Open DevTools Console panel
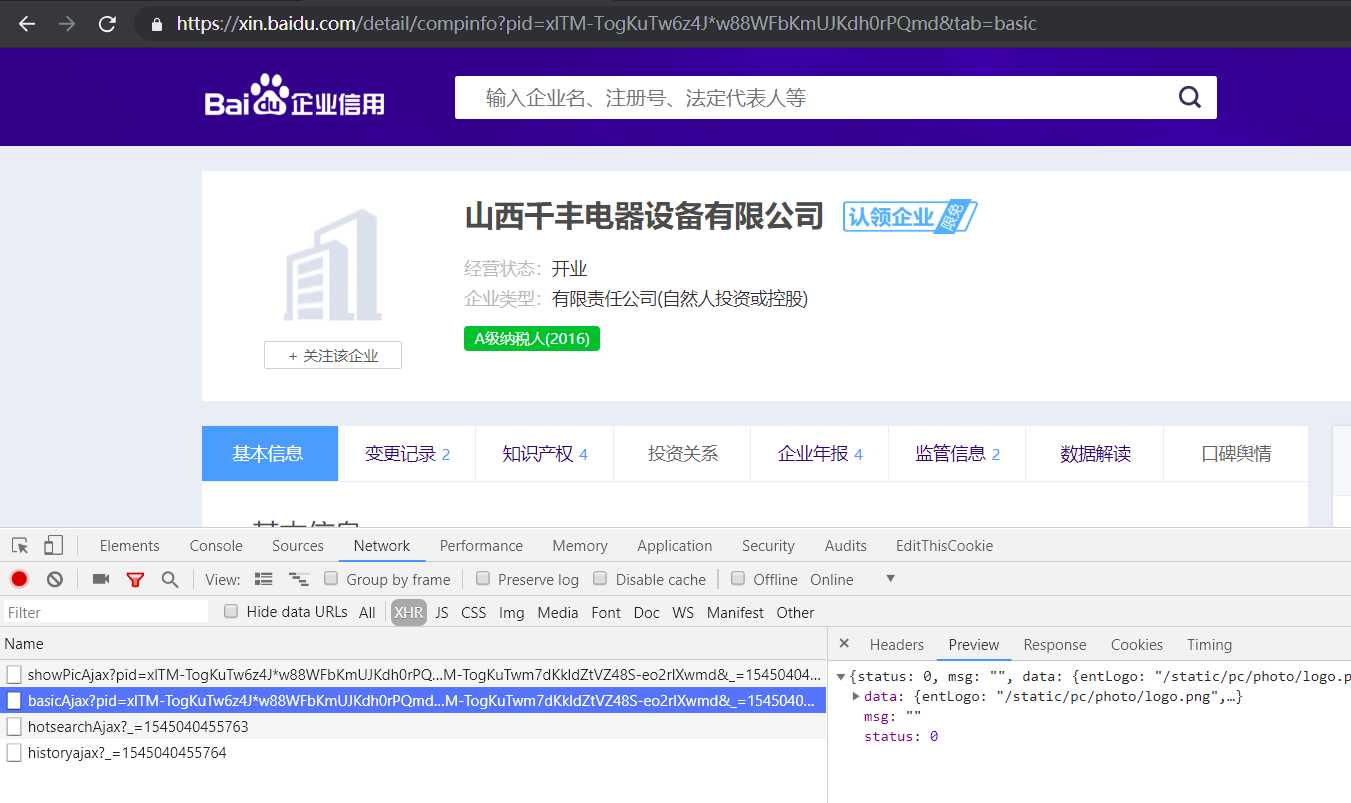The image size is (1351, 803). point(216,545)
